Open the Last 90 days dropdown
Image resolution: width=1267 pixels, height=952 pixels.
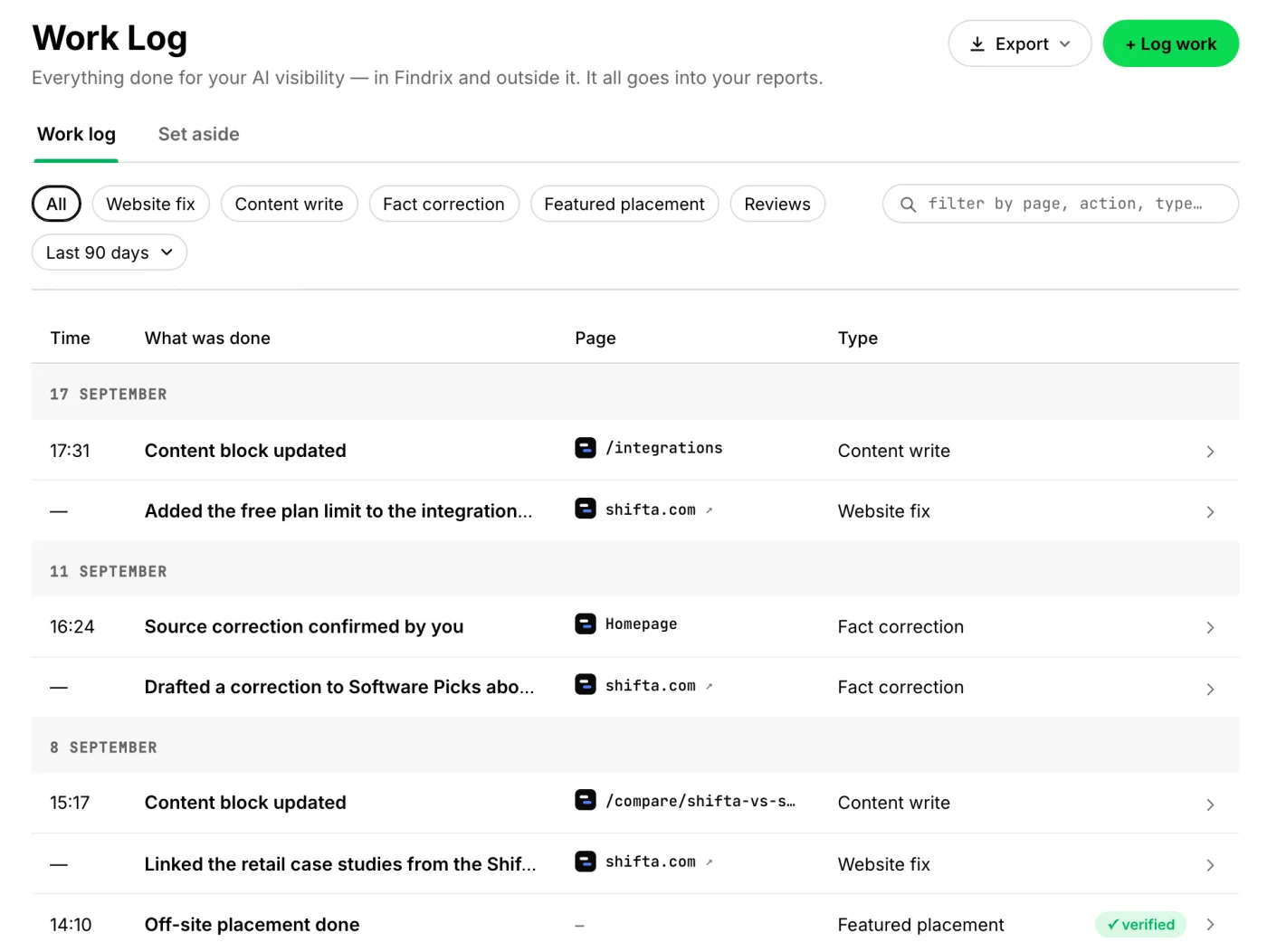(110, 252)
